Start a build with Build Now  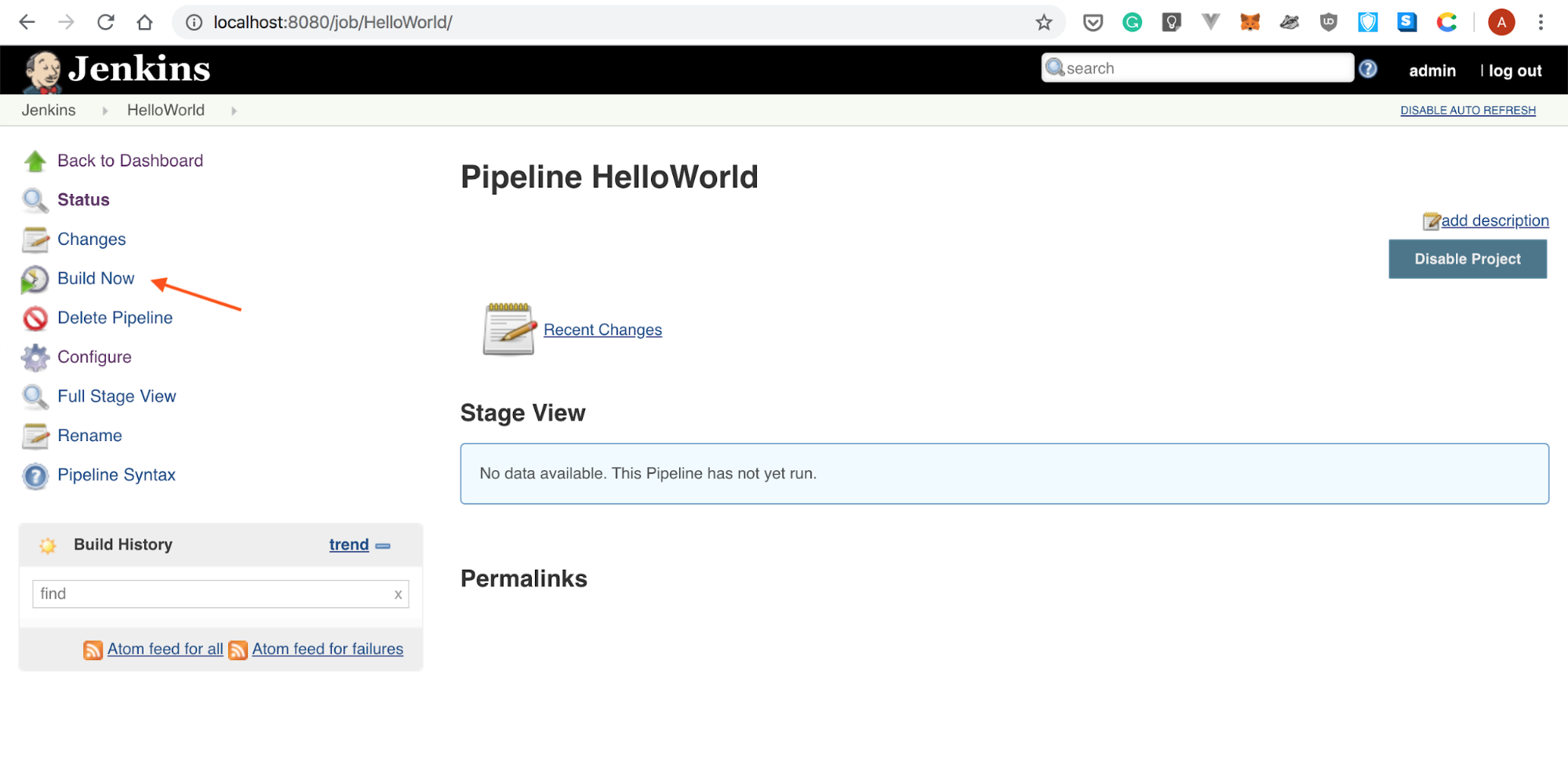(x=96, y=279)
